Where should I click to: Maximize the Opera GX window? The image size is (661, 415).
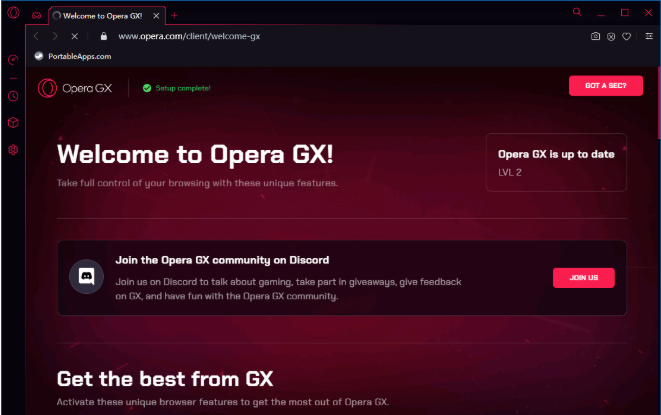pos(625,13)
